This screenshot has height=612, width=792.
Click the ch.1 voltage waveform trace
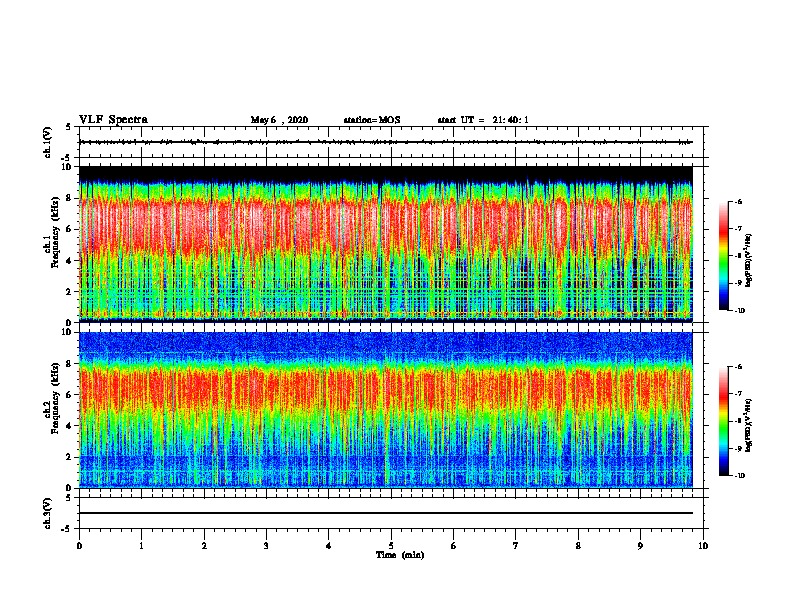tap(385, 142)
